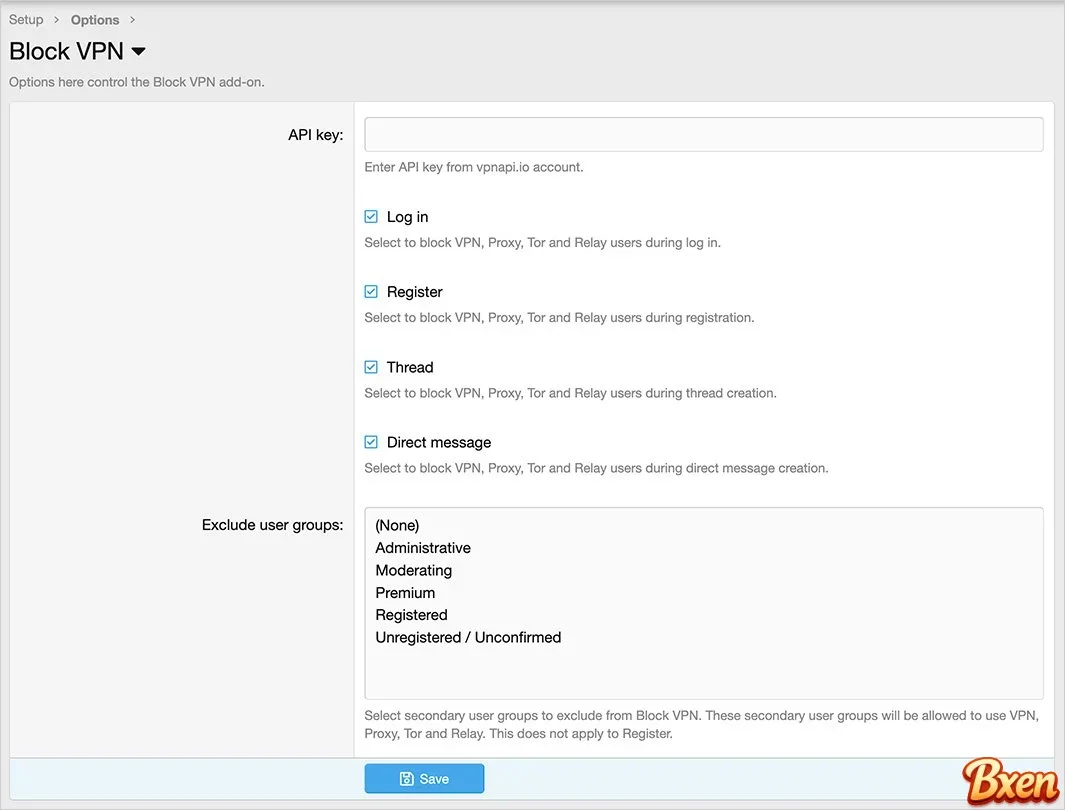1065x810 pixels.
Task: Select (None) in Exclude user groups
Action: click(397, 525)
